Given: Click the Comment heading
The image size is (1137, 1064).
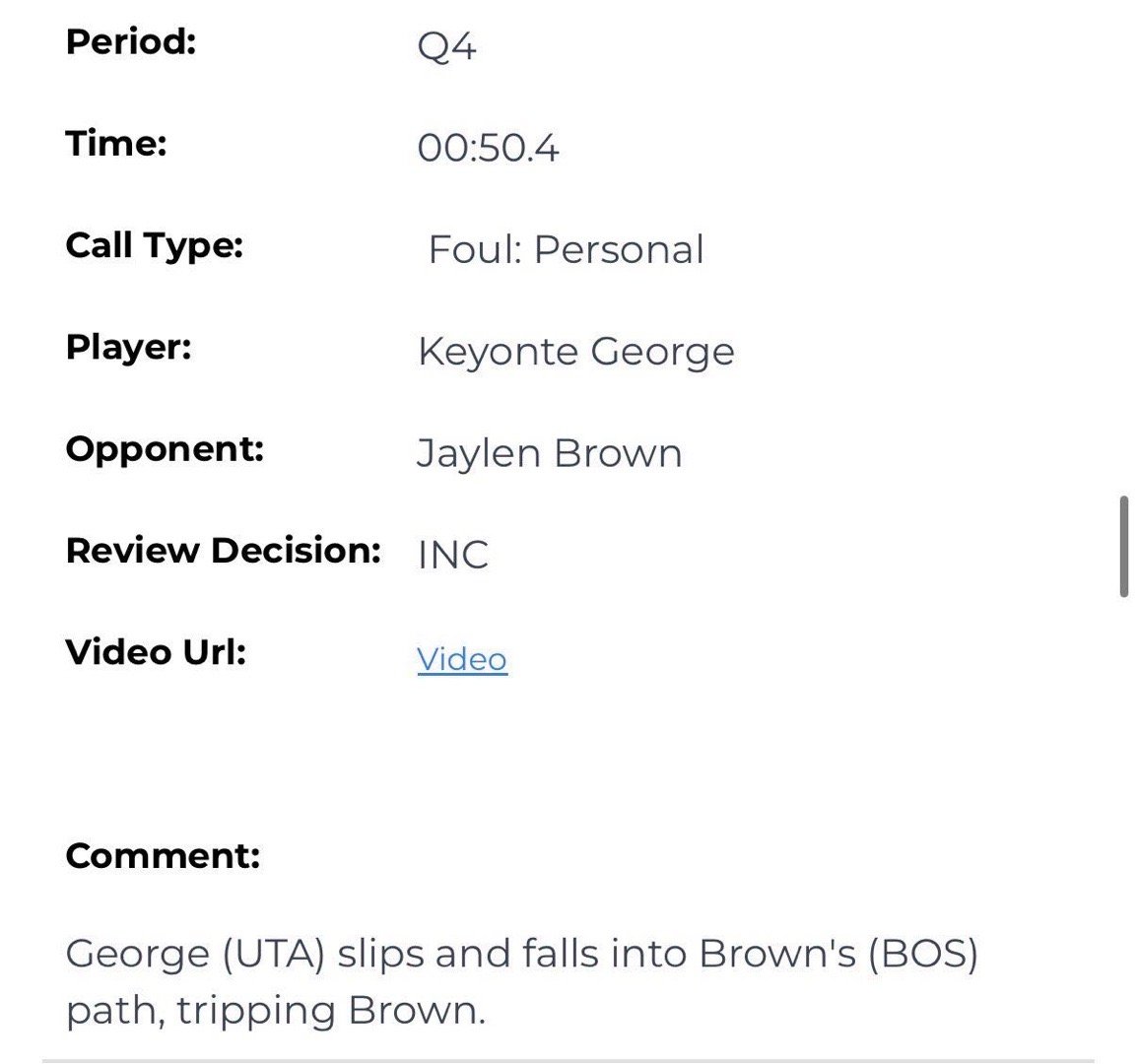Looking at the screenshot, I should tap(163, 855).
